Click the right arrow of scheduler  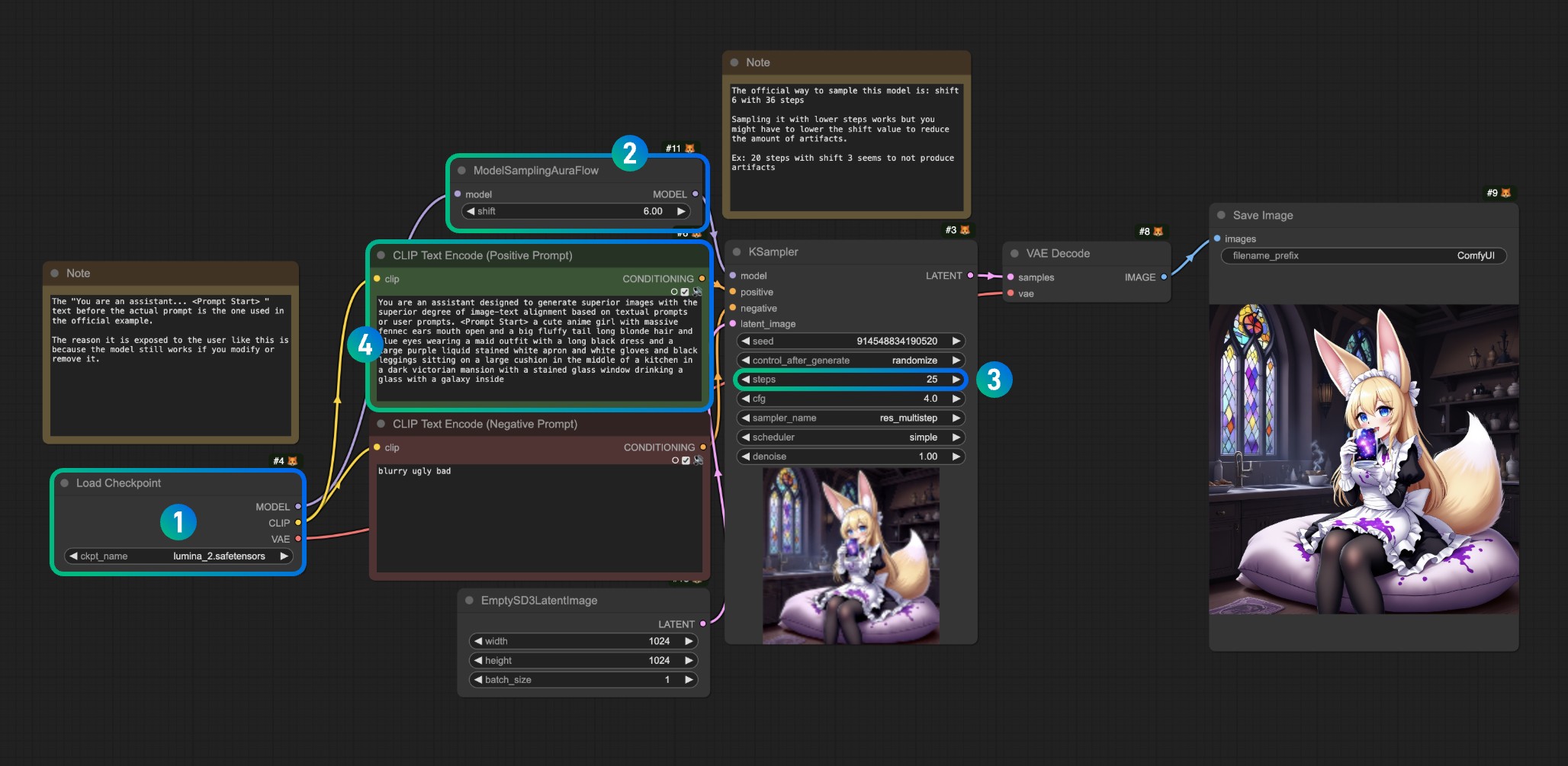(x=956, y=437)
